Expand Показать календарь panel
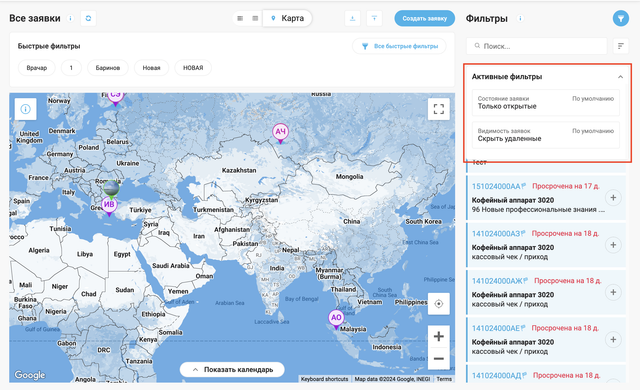Viewport: 640px width, 390px height. coord(232,370)
